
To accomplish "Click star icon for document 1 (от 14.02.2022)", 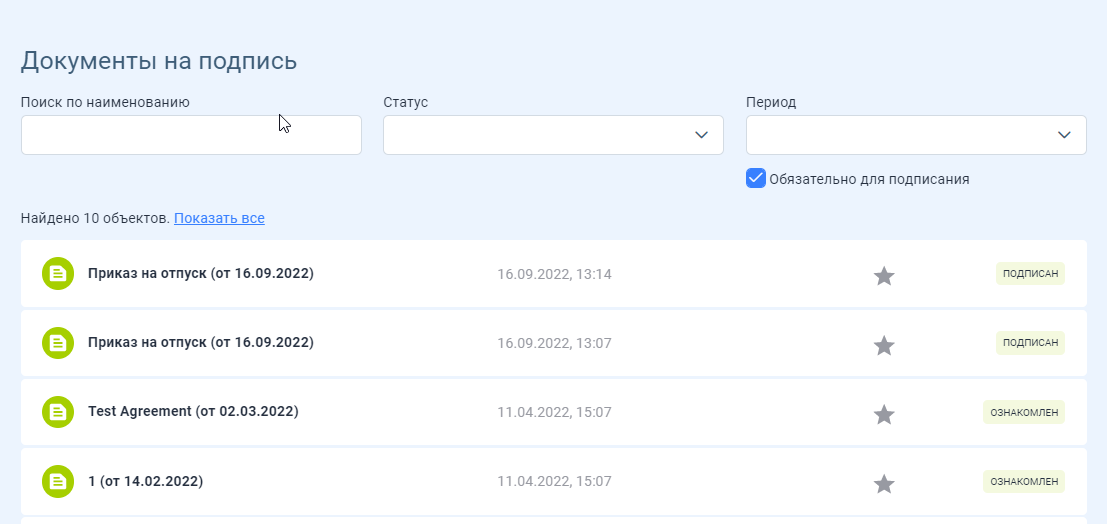I will pos(884,484).
